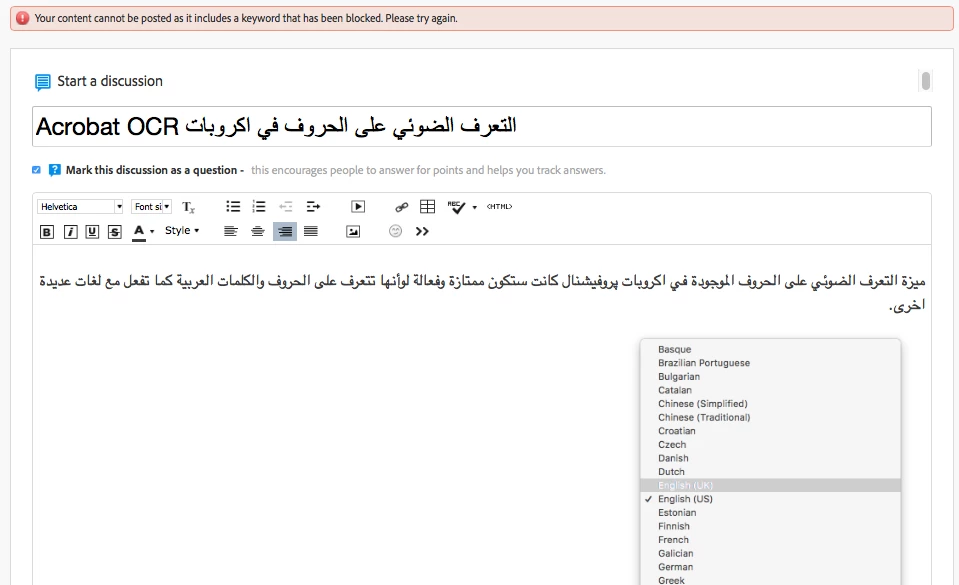Open the Helvetica font family dropdown
Image resolution: width=959 pixels, height=585 pixels.
click(80, 207)
